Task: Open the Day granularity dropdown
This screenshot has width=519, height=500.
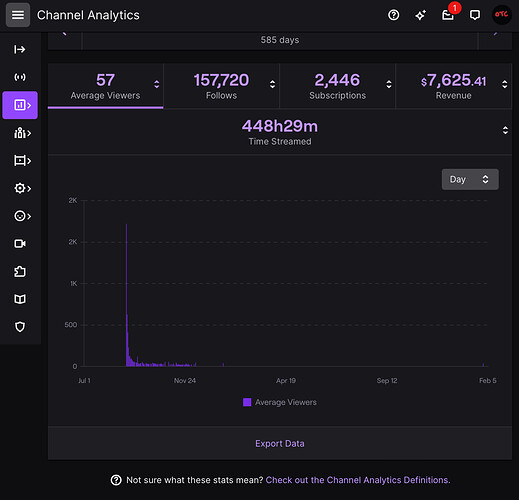Action: [470, 179]
